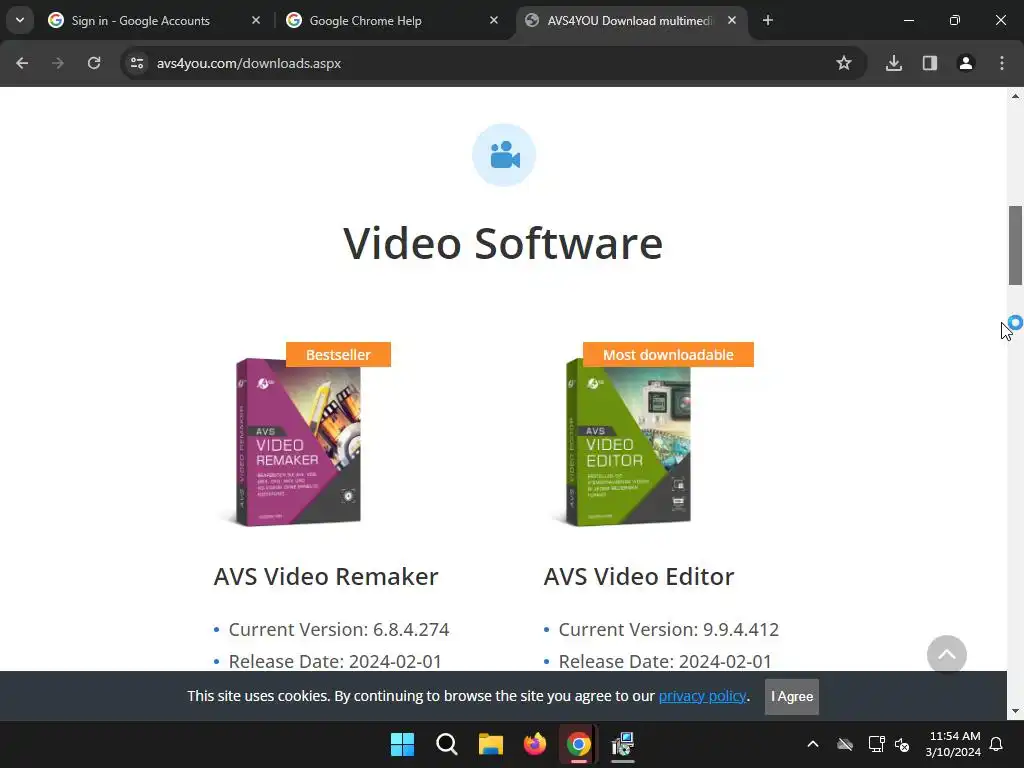Click Current Version: 6.8.4.274 text
The width and height of the screenshot is (1024, 768).
click(339, 630)
